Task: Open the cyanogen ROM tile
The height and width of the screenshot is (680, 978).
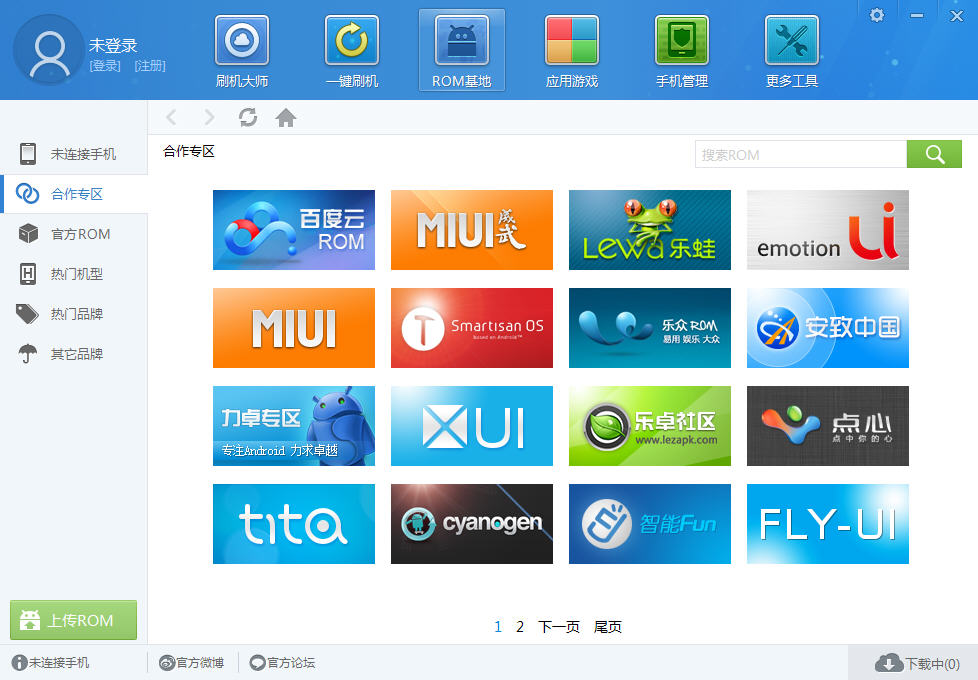Action: (472, 524)
